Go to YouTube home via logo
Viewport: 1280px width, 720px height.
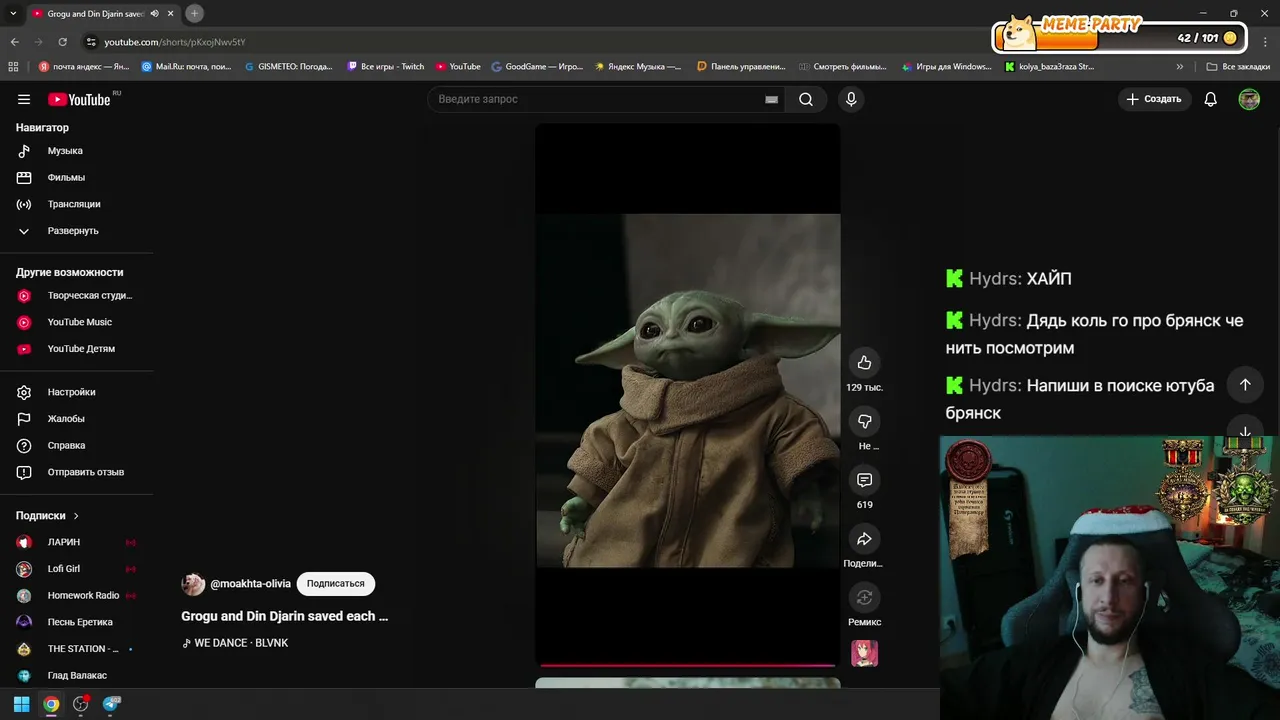click(x=79, y=99)
